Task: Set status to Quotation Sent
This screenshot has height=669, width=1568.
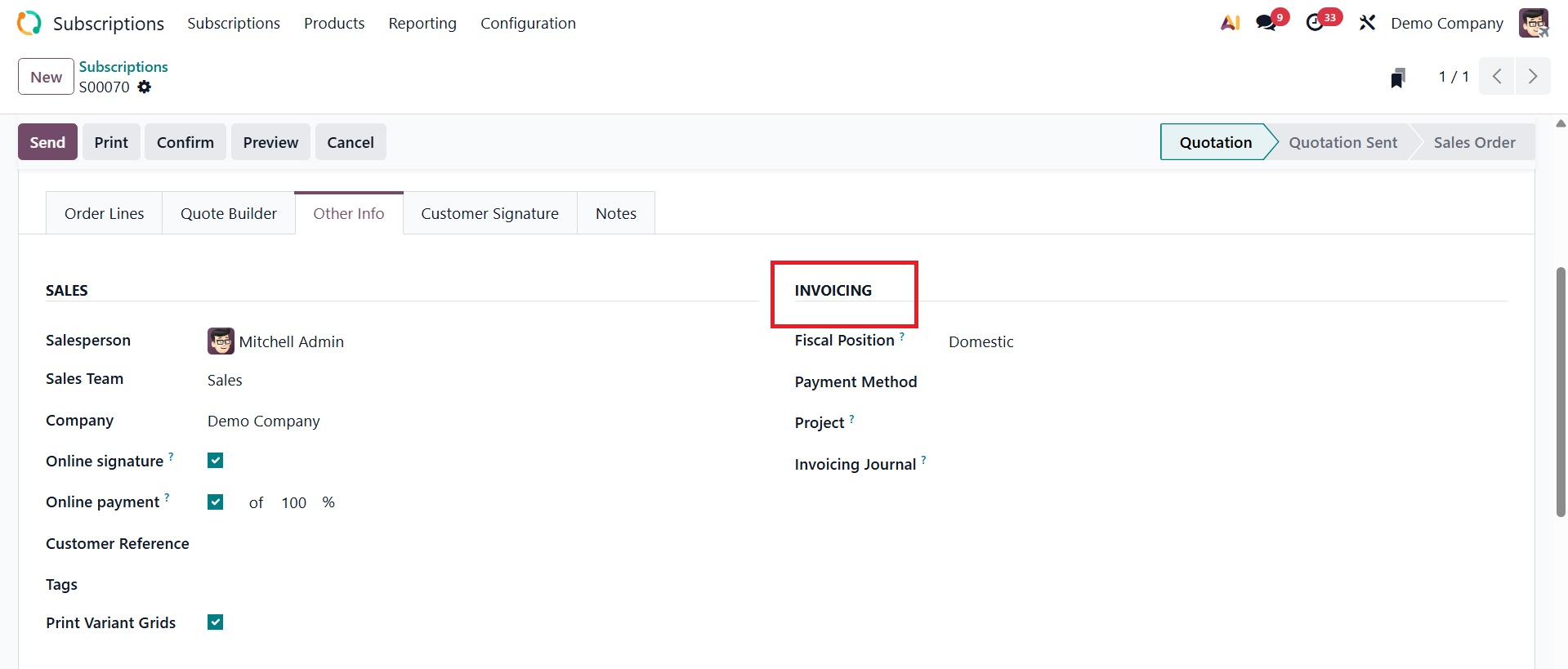Action: tap(1342, 142)
